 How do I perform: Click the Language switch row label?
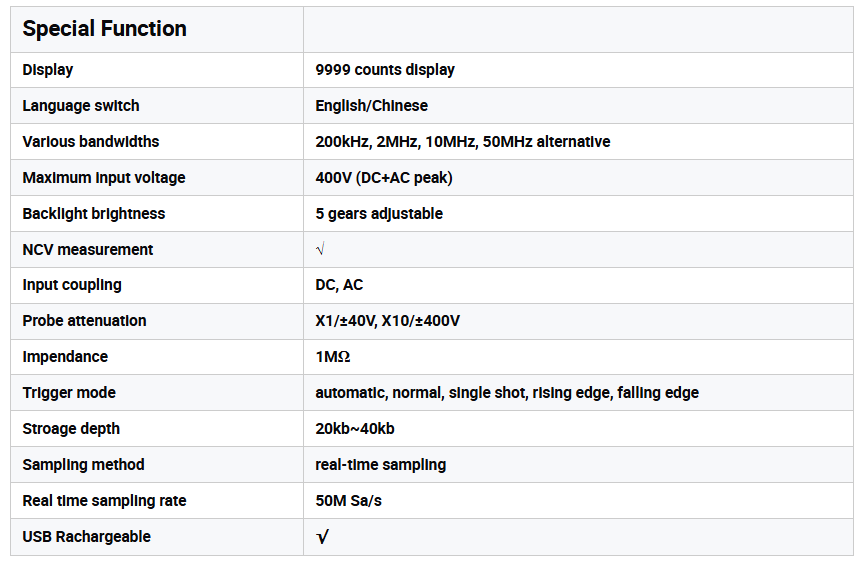pyautogui.click(x=81, y=106)
